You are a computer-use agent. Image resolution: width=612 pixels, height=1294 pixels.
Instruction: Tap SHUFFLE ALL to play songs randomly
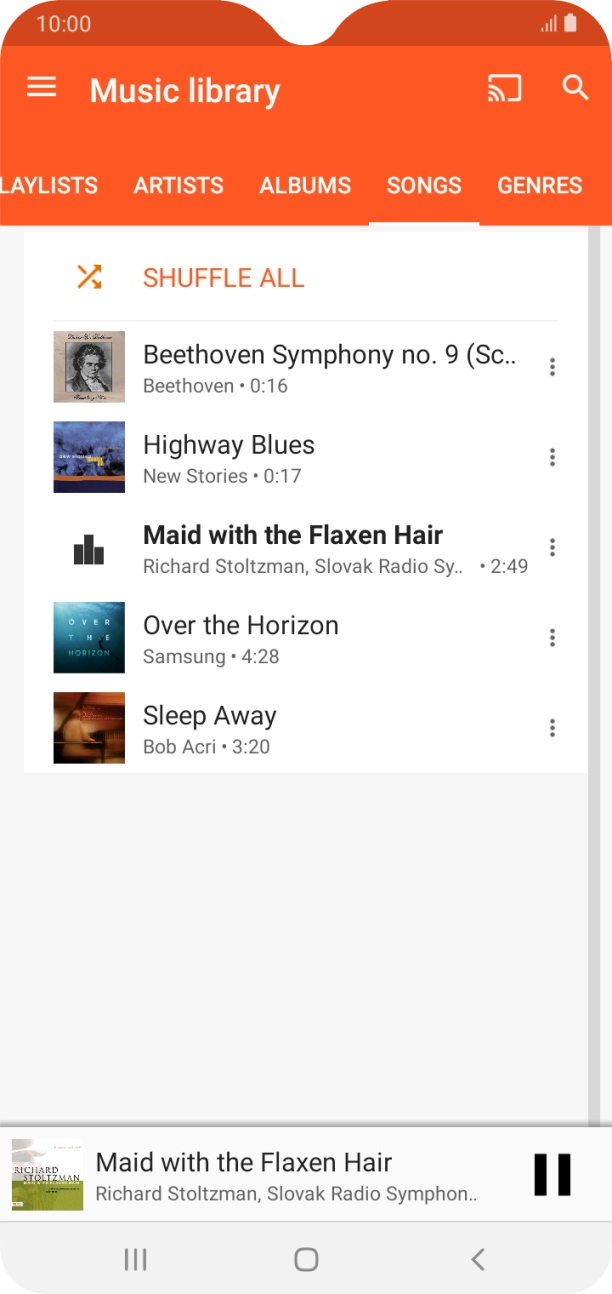[223, 277]
